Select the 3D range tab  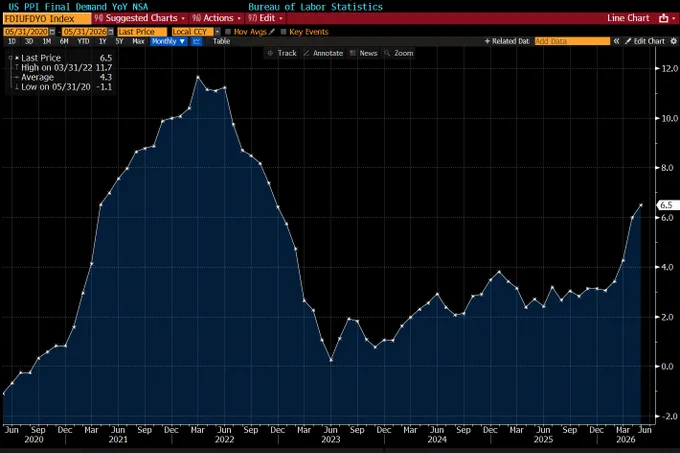point(29,41)
